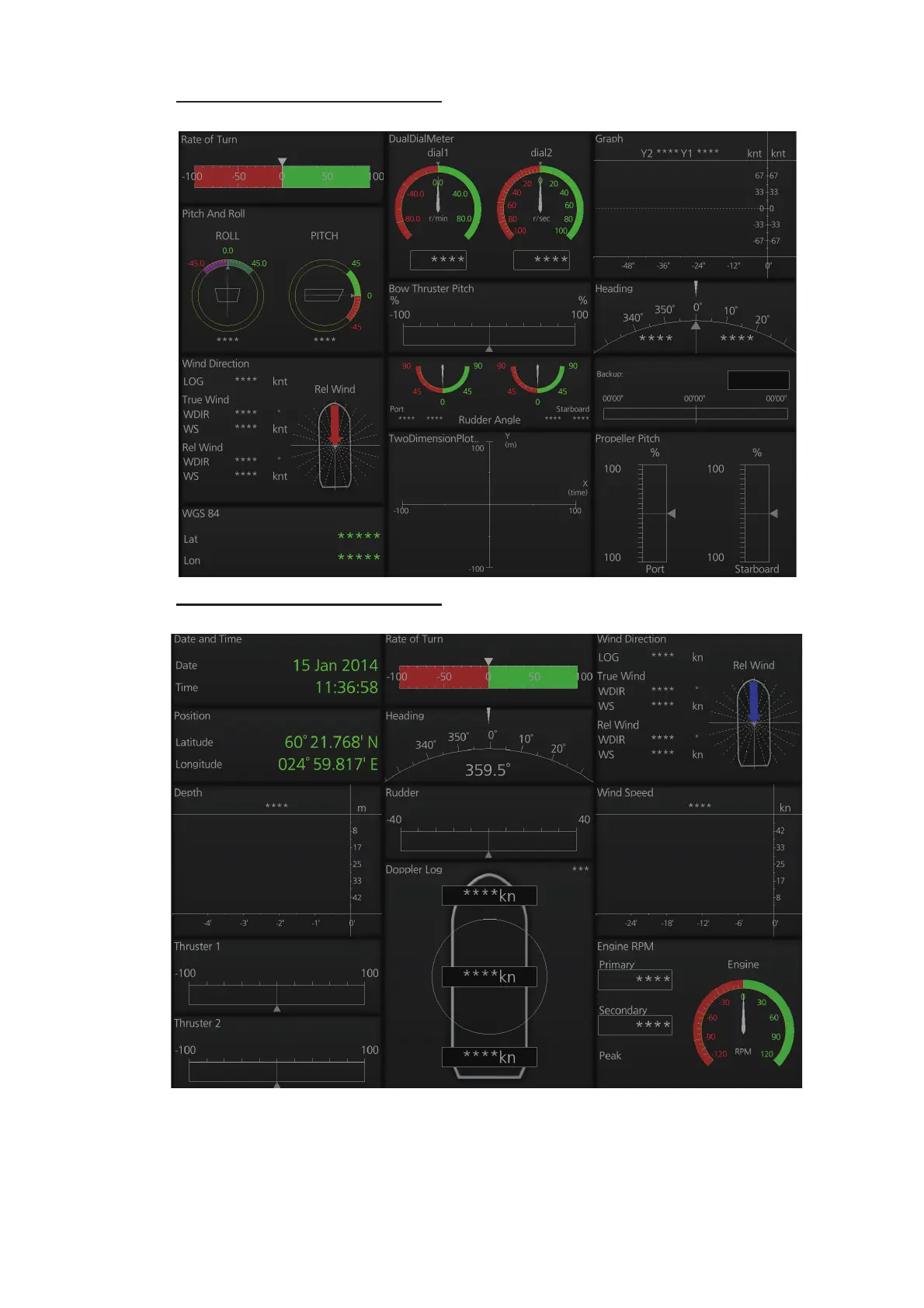Click the Depth graph plot area
The height and width of the screenshot is (1308, 924).
pyautogui.click(x=262, y=864)
